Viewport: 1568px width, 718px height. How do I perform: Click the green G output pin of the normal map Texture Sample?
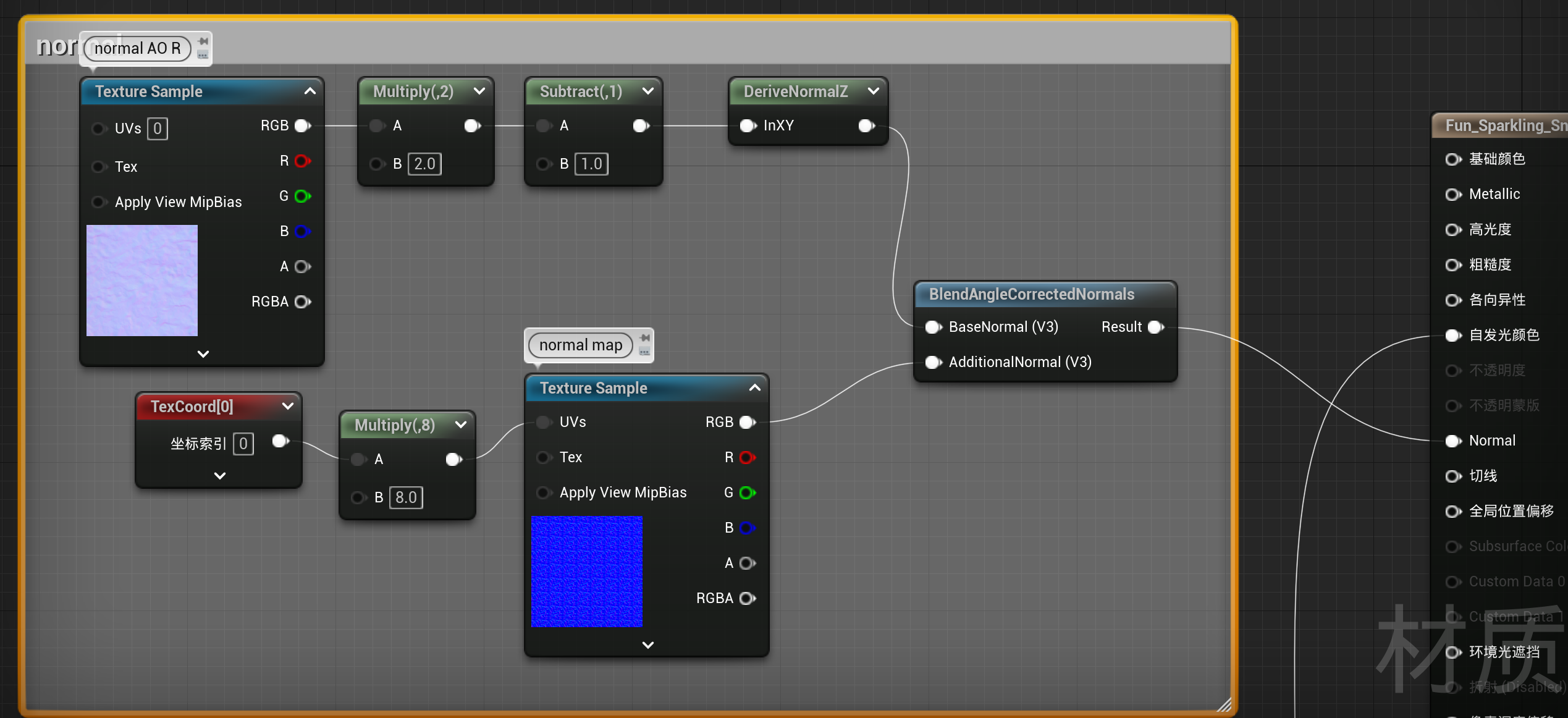747,492
